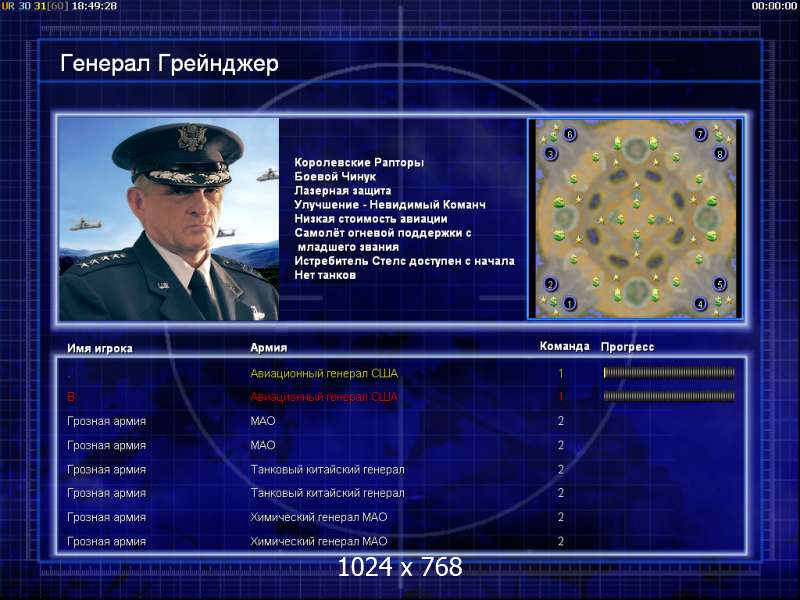Click 'Низкая стоимость авиации' line
Viewport: 800px width, 600px height.
click(370, 219)
